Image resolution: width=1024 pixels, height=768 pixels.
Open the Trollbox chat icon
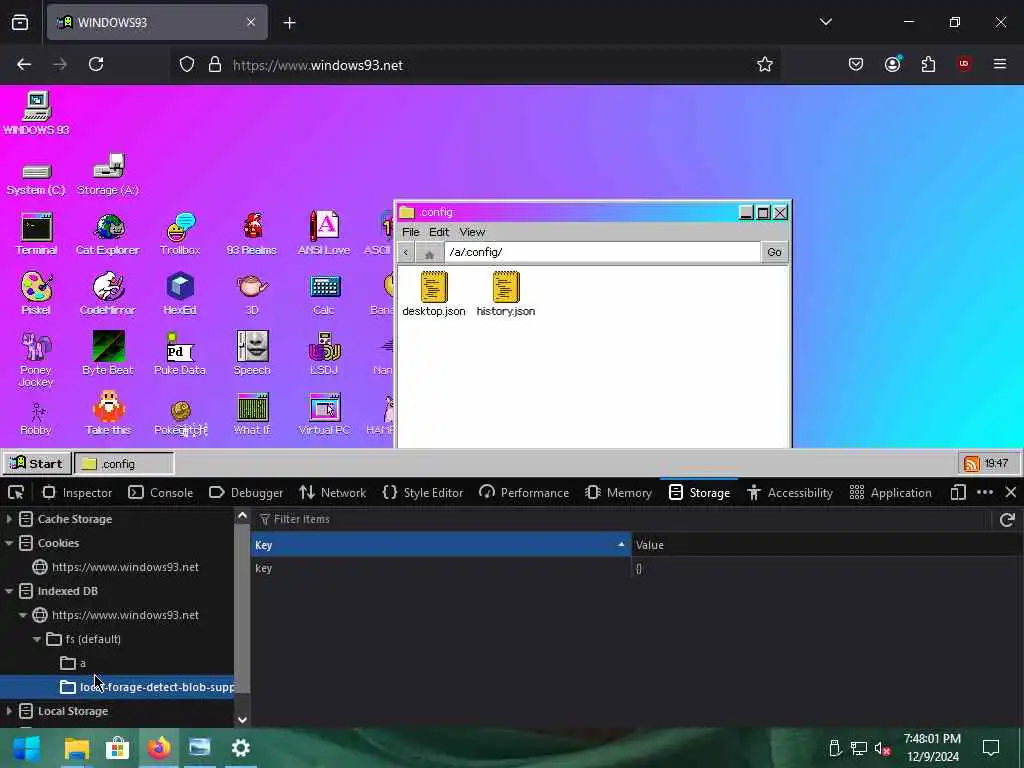[x=180, y=234]
